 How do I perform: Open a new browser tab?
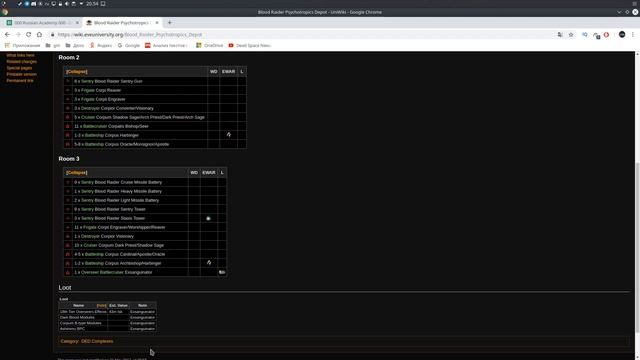tap(169, 23)
